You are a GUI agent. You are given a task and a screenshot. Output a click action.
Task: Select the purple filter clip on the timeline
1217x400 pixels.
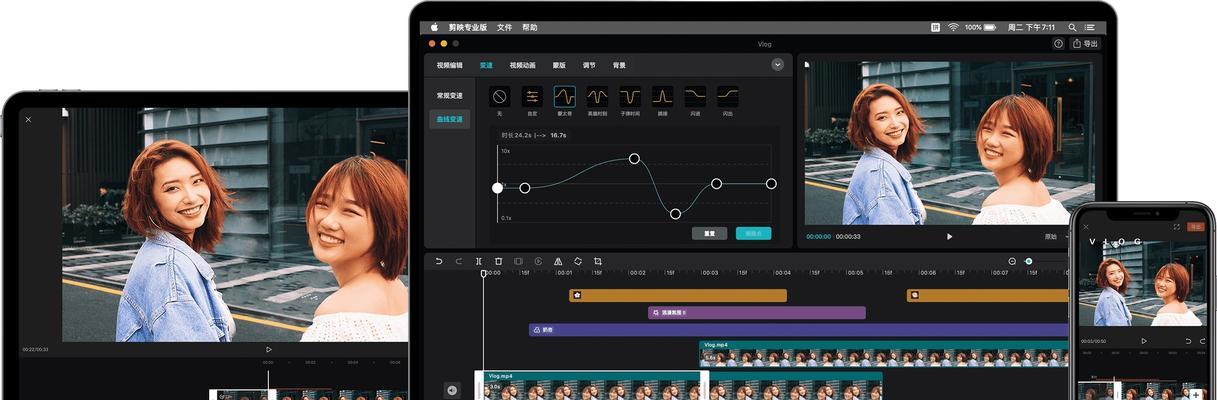click(756, 312)
